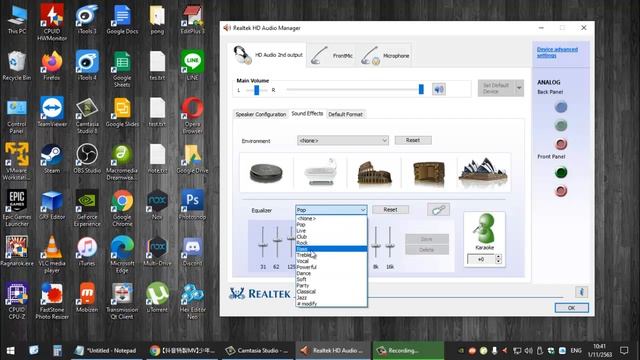Open the Sound Effects tab
Image resolution: width=640 pixels, height=360 pixels.
coord(307,113)
